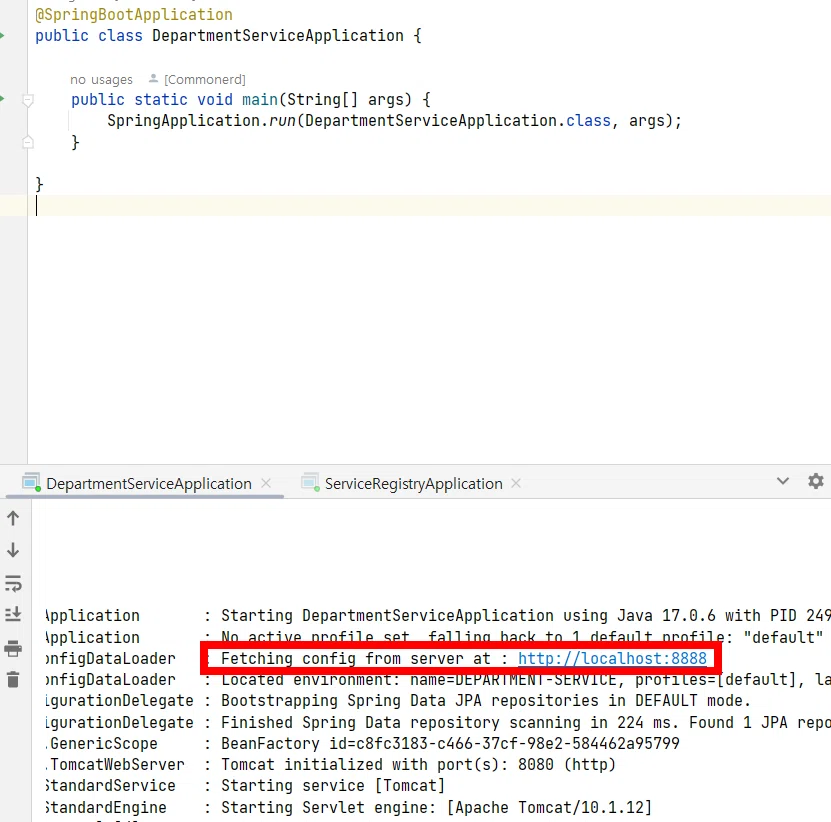
Task: Toggle soft-wrap in console
Action: tap(13, 583)
